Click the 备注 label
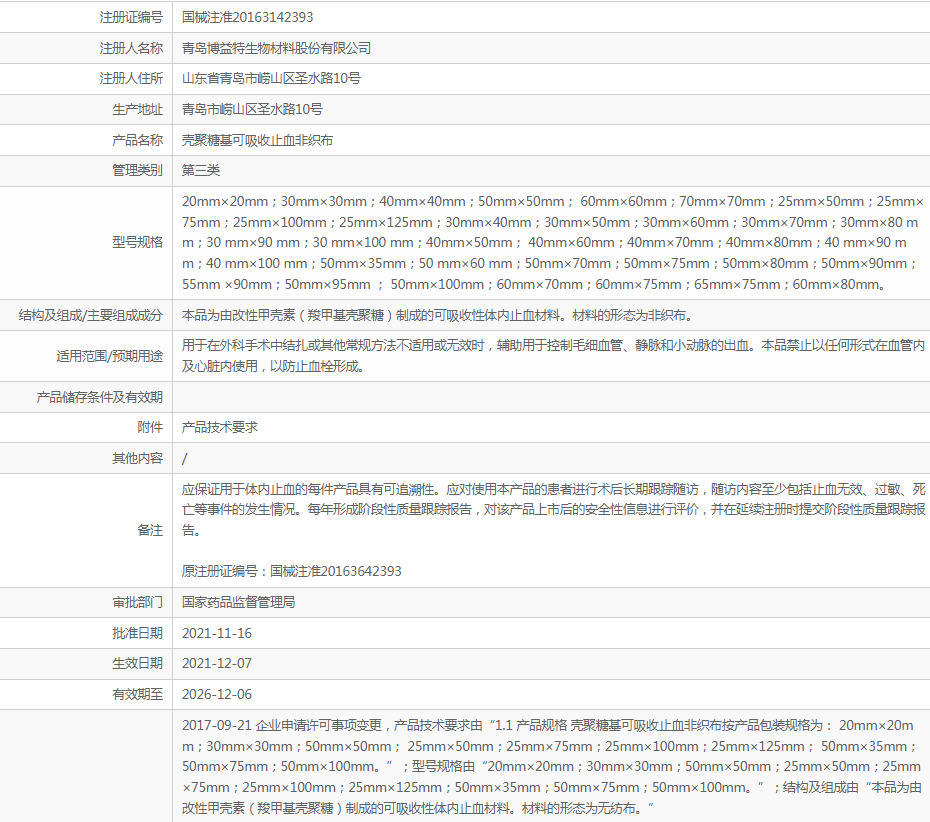Screen dimensions: 930x822 pos(150,530)
